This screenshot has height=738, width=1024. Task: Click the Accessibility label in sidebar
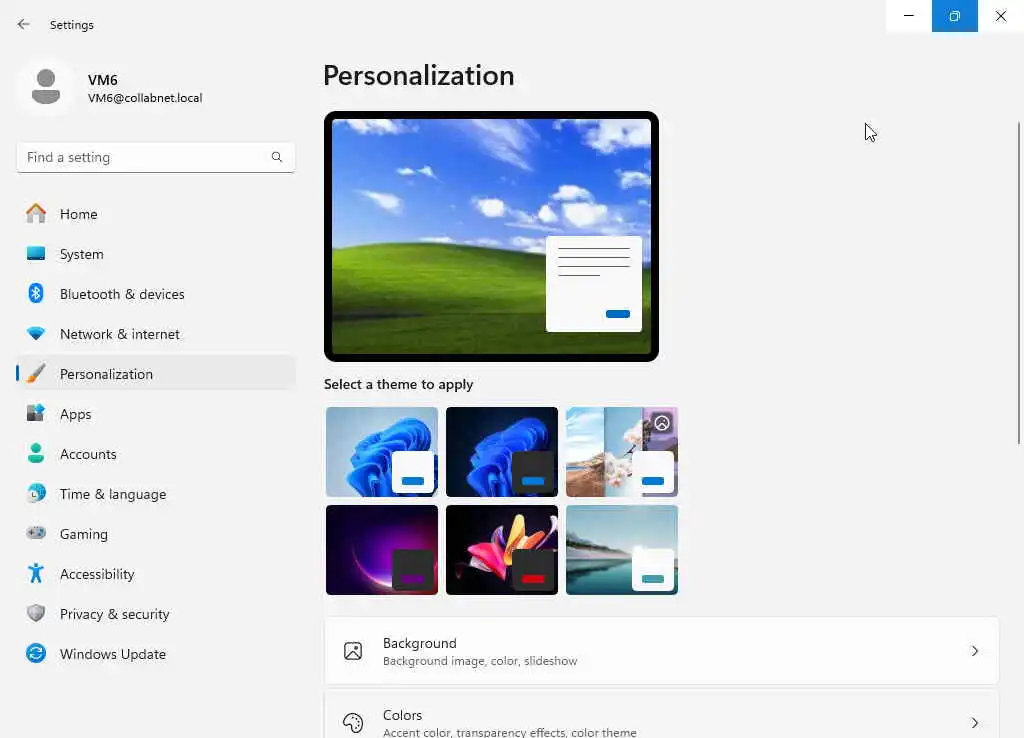coord(97,574)
